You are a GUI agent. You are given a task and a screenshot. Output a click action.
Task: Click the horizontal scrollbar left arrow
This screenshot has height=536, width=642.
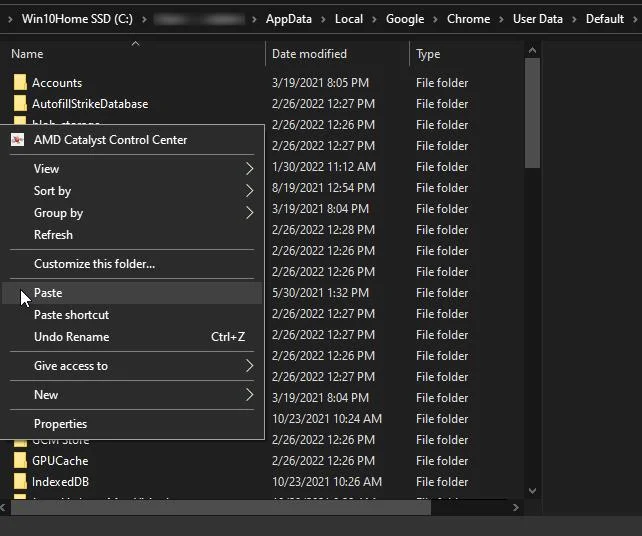[3, 508]
